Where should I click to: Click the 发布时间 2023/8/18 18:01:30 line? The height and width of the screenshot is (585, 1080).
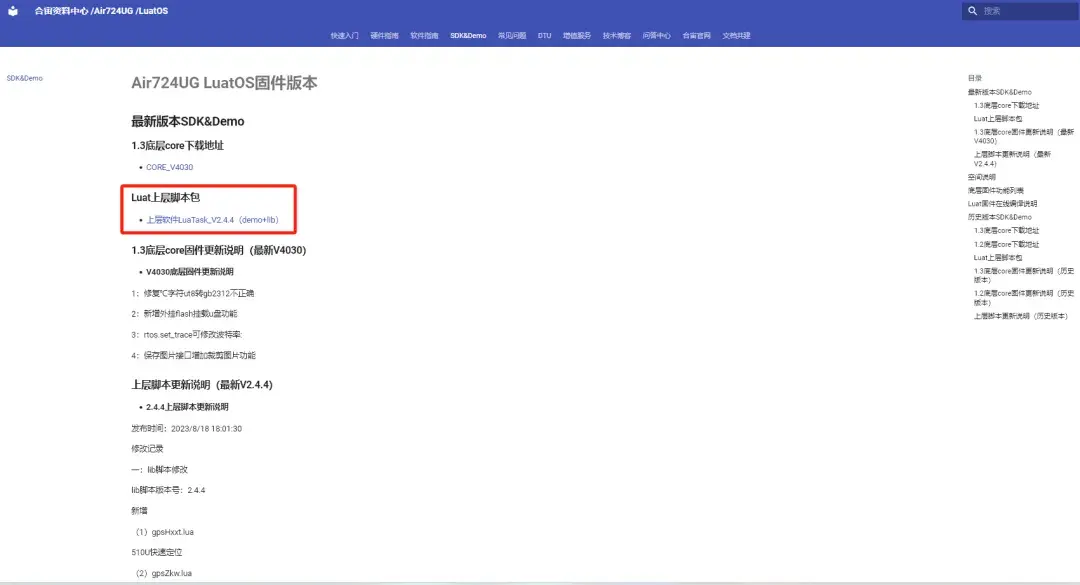(x=187, y=429)
